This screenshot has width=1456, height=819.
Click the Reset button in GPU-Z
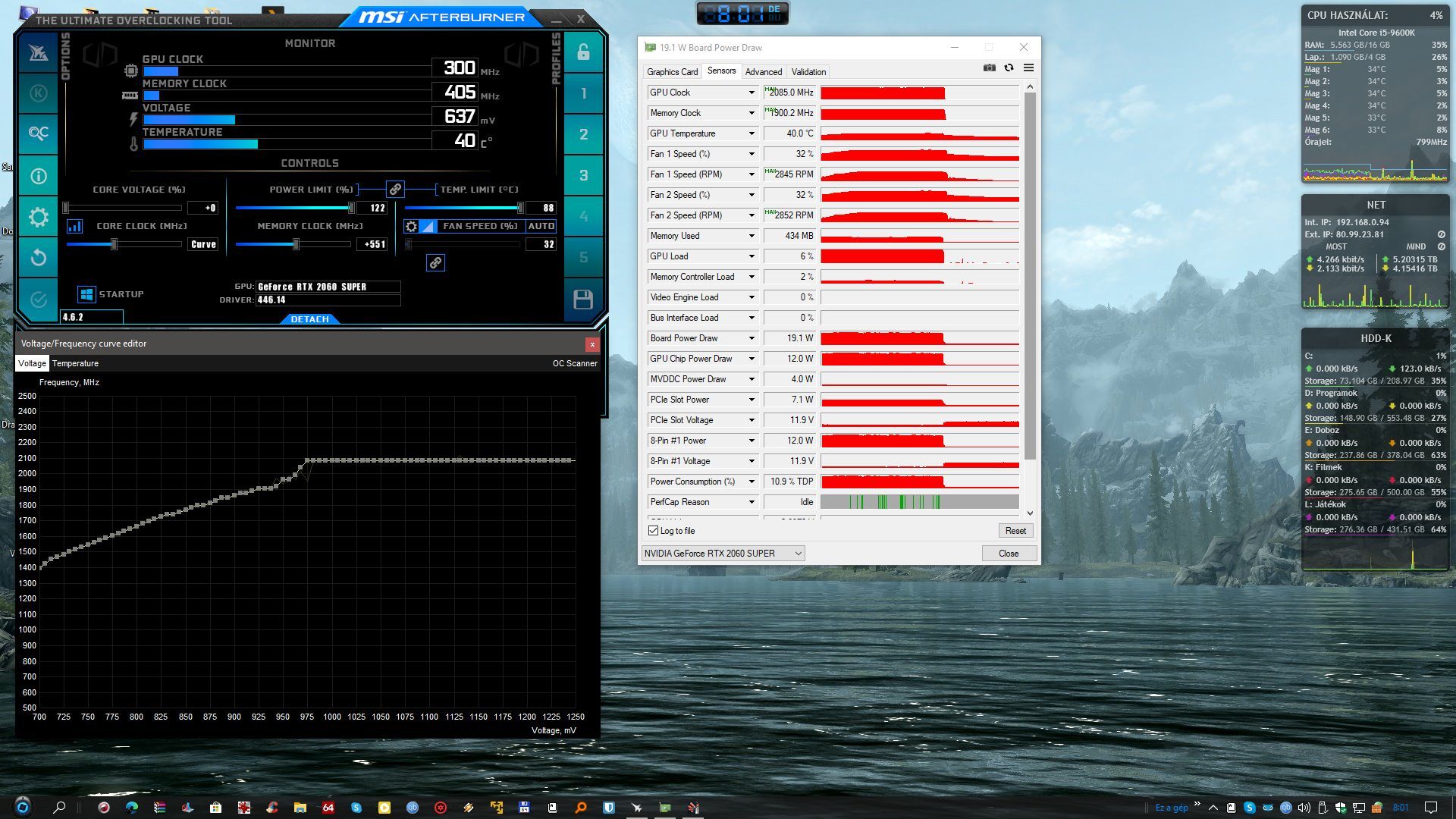1015,531
